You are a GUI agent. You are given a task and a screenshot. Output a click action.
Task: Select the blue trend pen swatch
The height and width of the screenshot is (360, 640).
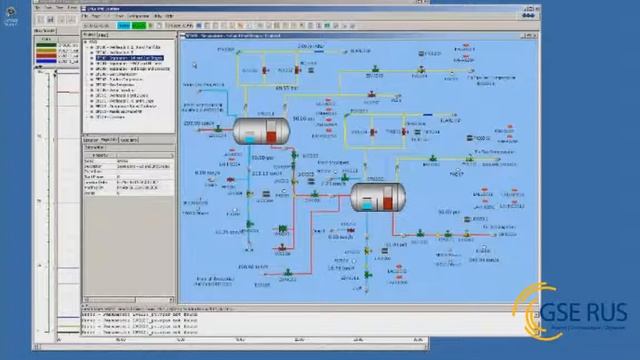(x=46, y=61)
